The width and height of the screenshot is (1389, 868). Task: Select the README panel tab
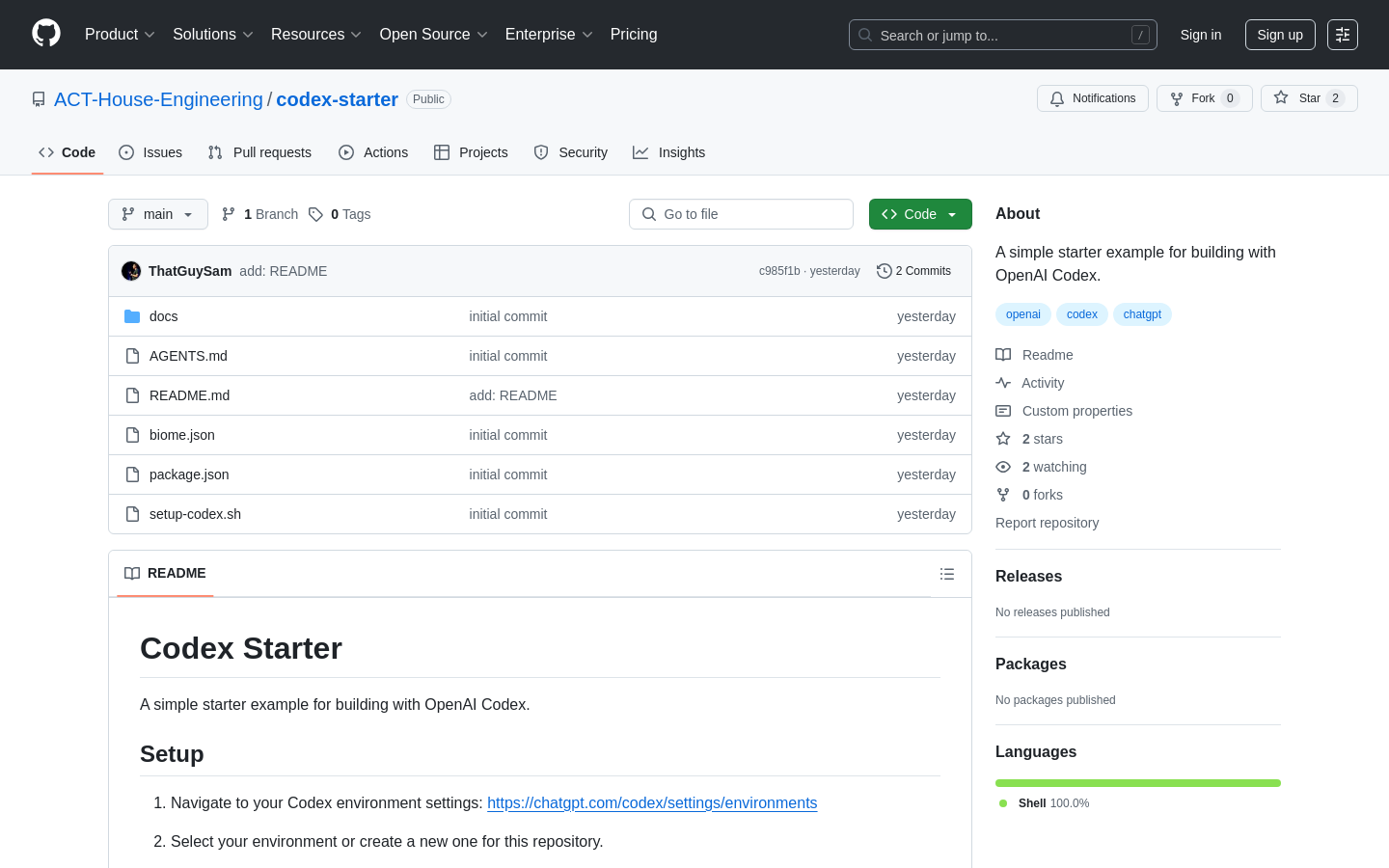click(x=165, y=573)
